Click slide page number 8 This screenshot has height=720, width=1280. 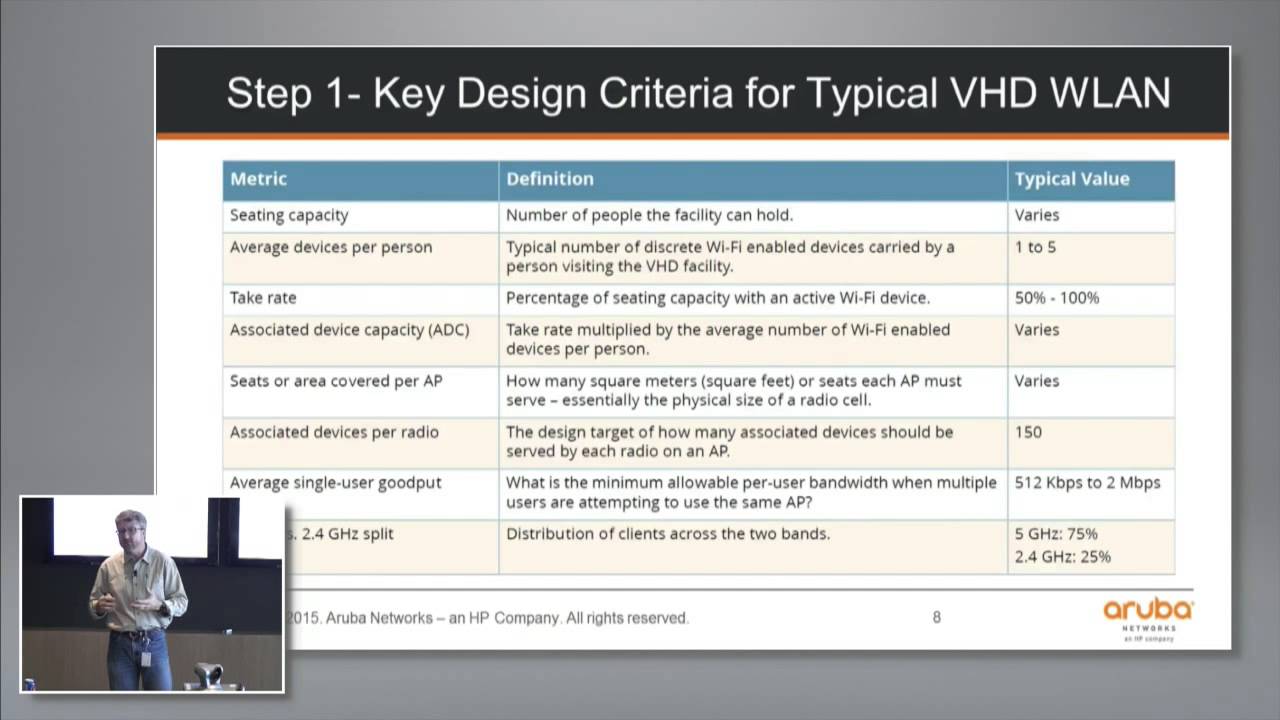click(937, 618)
